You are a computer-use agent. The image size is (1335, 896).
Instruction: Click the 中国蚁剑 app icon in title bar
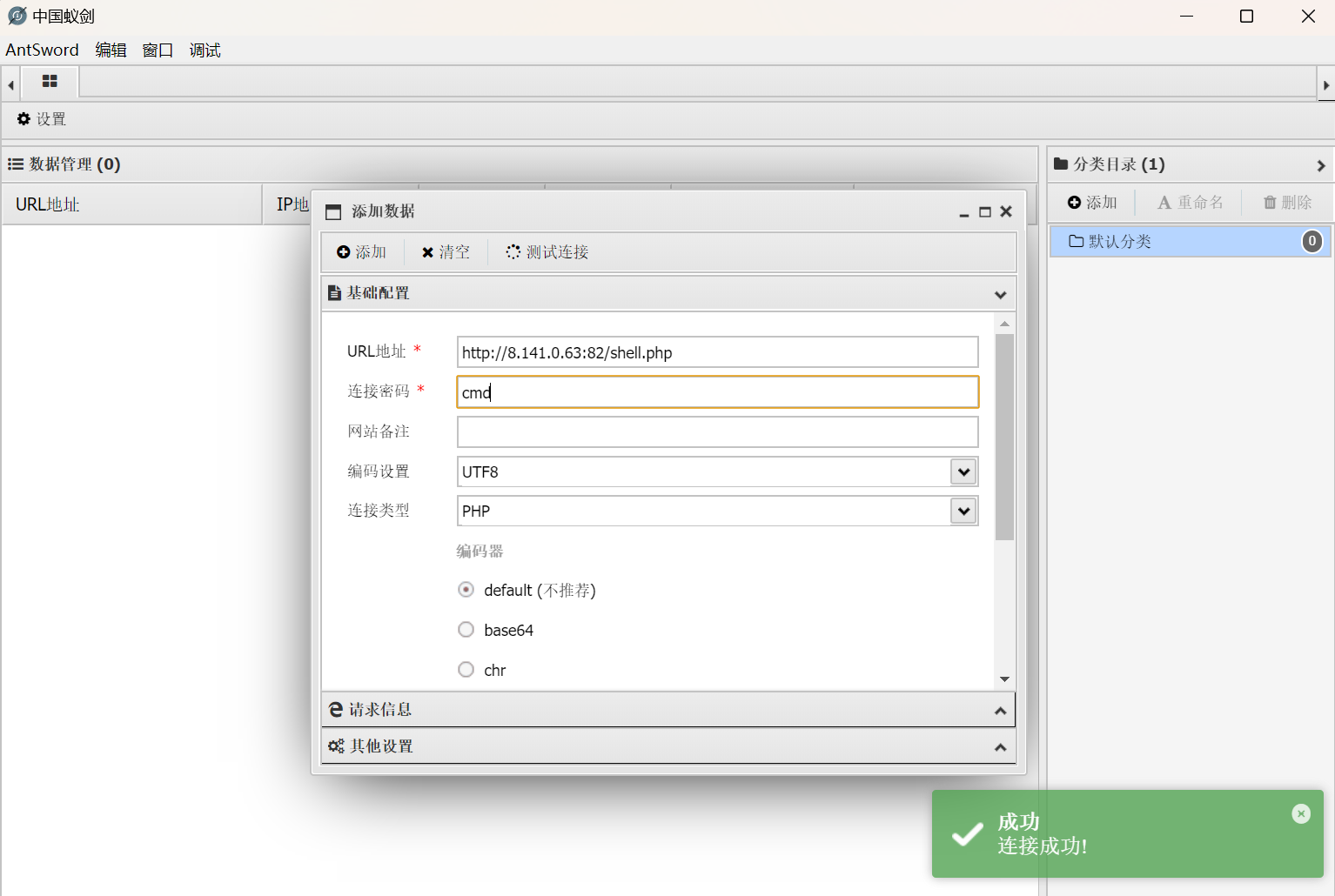tap(17, 16)
